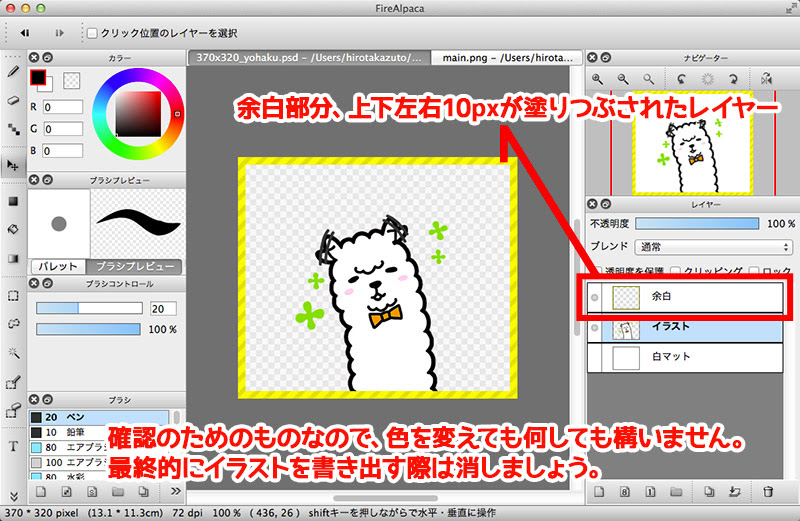Screen dimensions: 800x521
Task: Select the Select Eraser tool
Action: (x=13, y=410)
